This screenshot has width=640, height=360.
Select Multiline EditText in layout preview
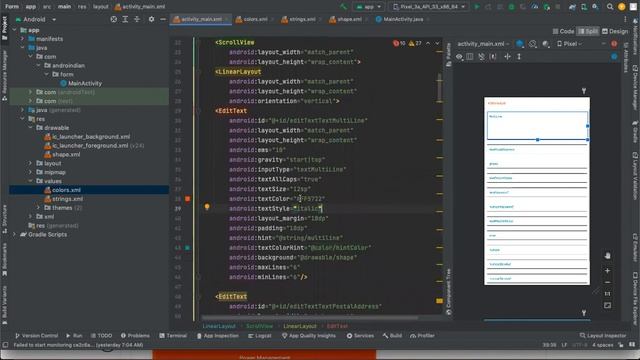click(537, 126)
